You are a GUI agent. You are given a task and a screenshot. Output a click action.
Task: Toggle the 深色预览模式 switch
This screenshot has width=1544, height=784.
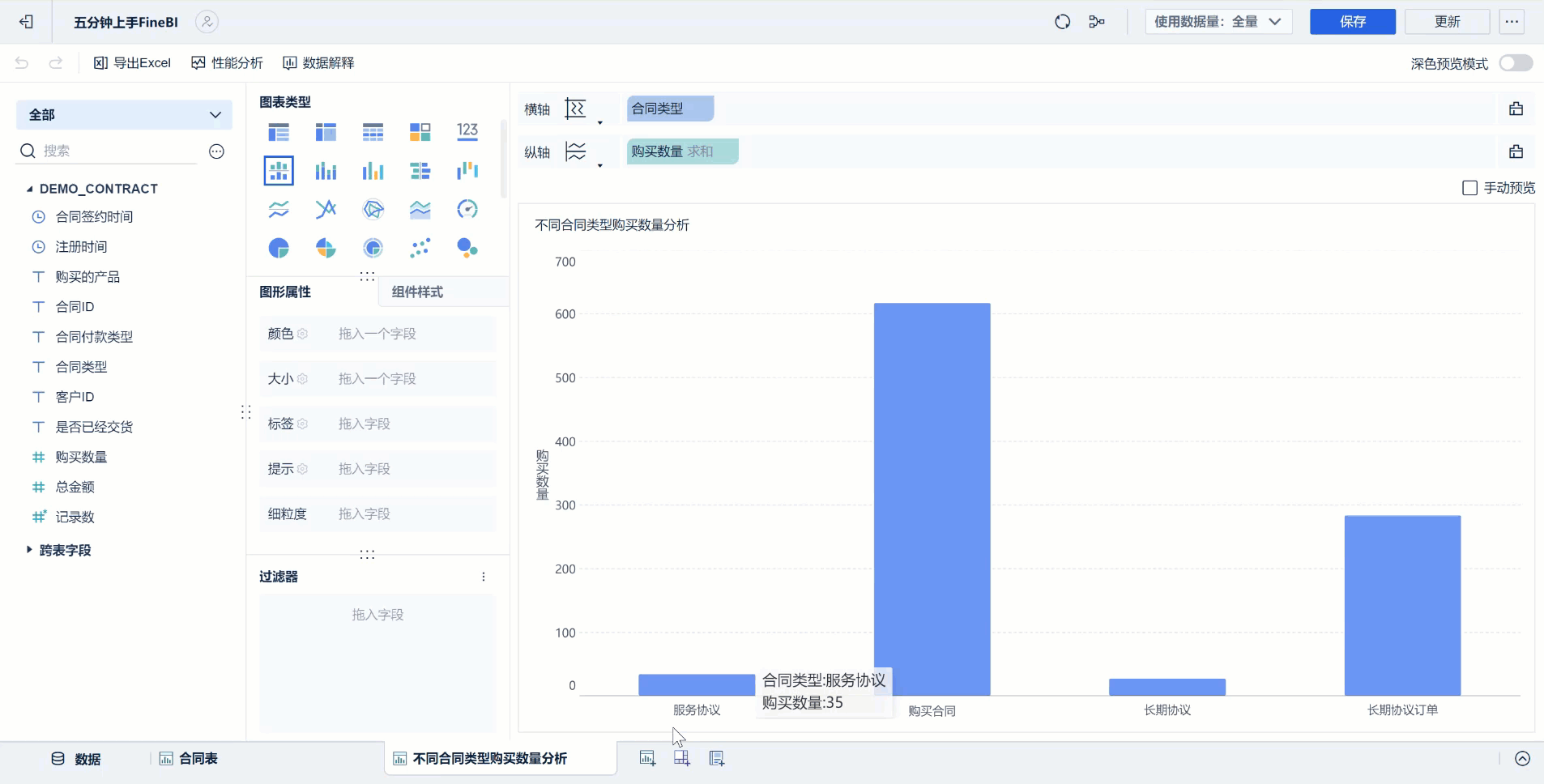pyautogui.click(x=1516, y=63)
